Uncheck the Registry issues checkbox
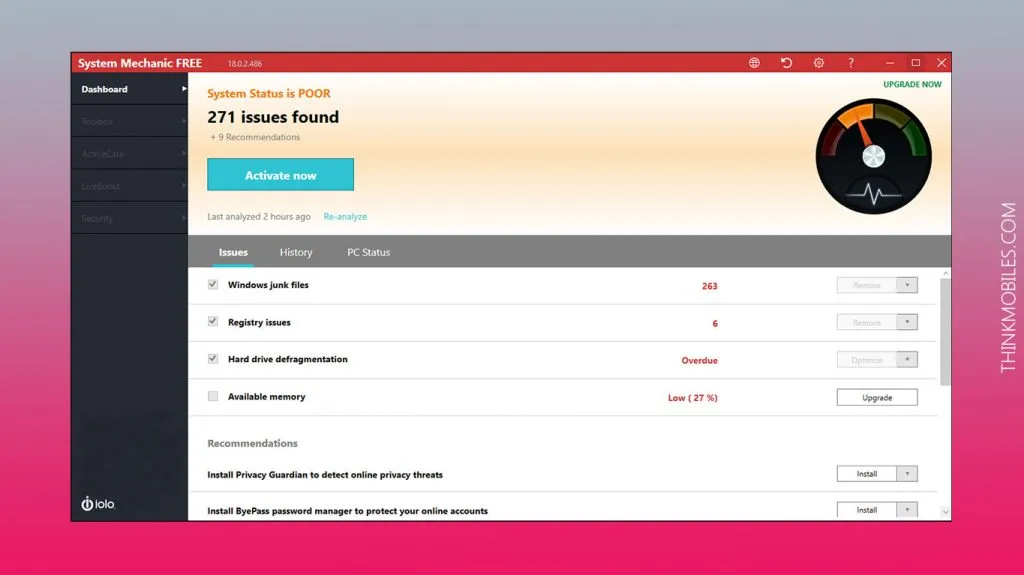 point(212,322)
